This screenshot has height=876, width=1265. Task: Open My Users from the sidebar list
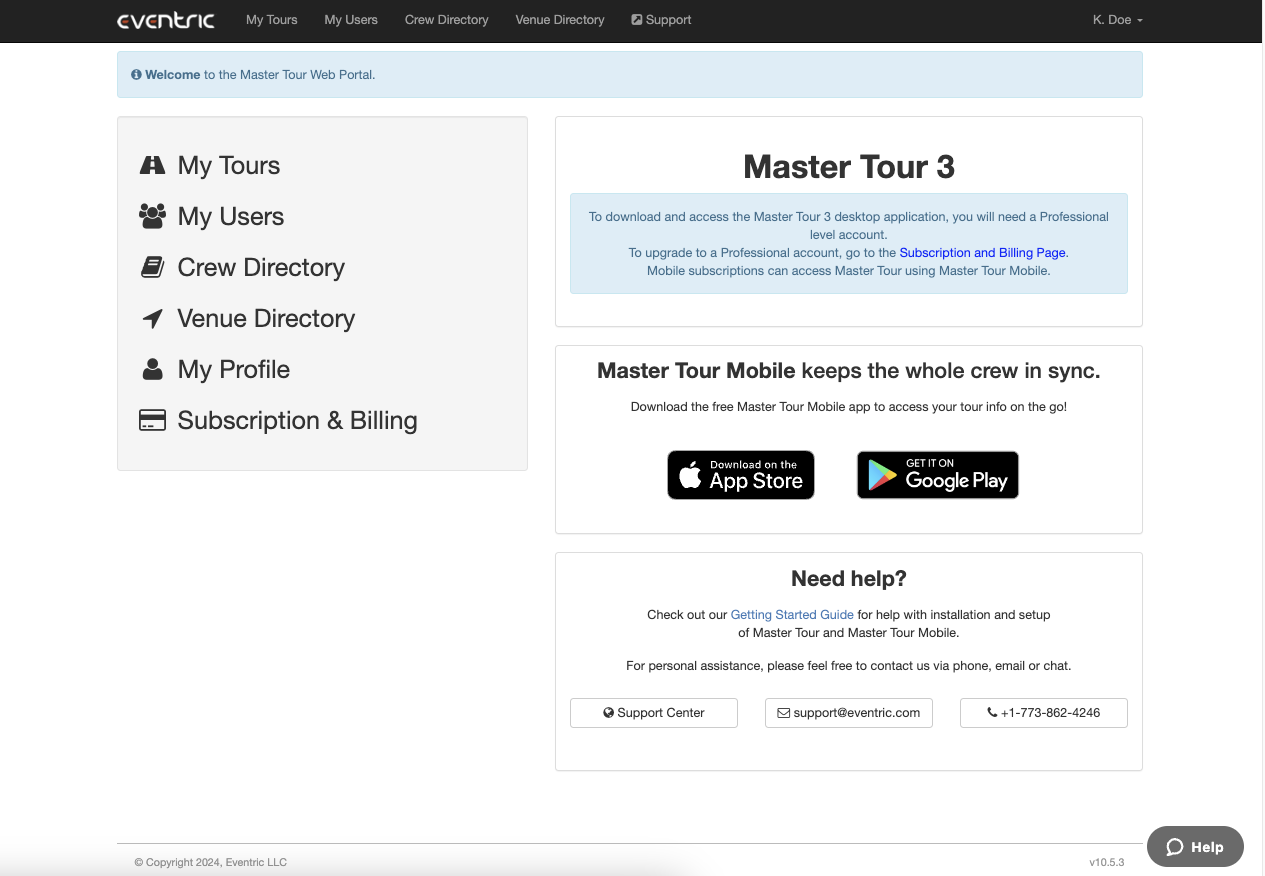[231, 216]
